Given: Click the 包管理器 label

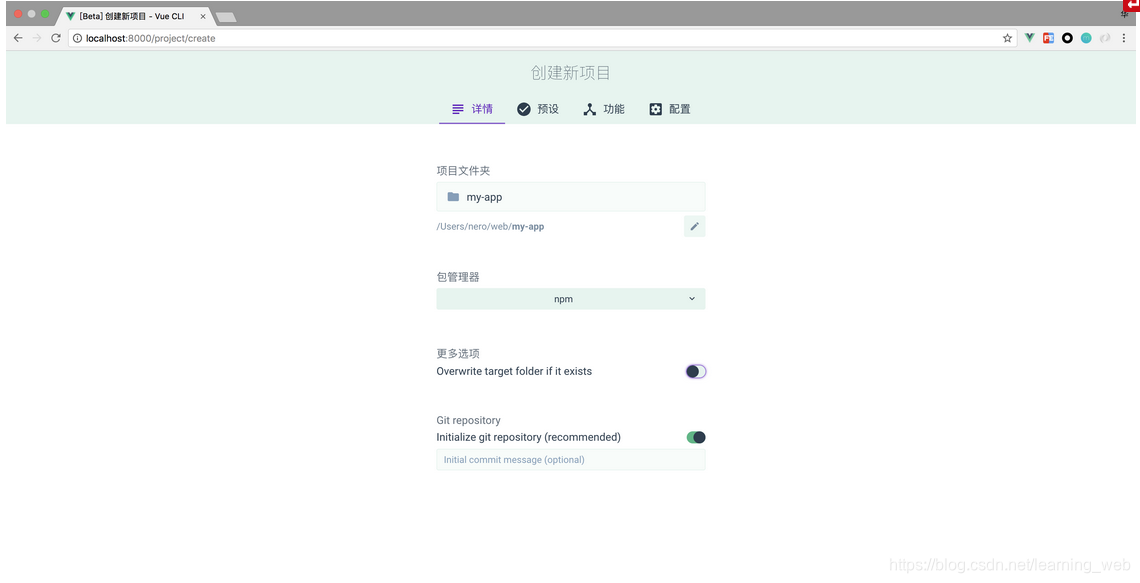Looking at the screenshot, I should point(458,277).
